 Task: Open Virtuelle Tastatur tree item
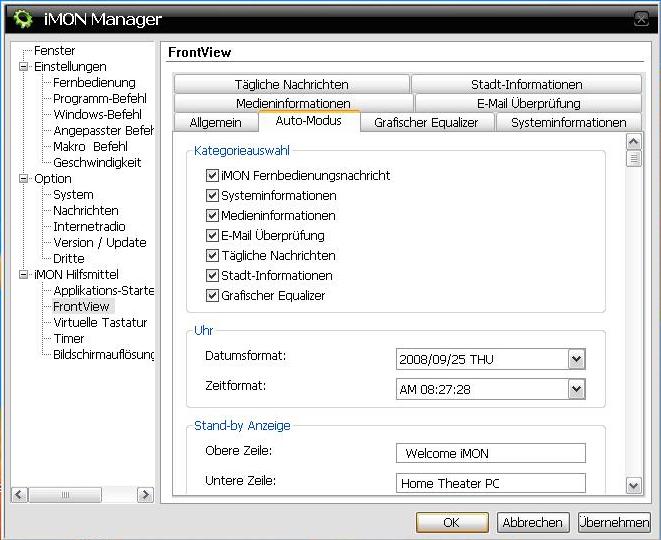pos(100,323)
